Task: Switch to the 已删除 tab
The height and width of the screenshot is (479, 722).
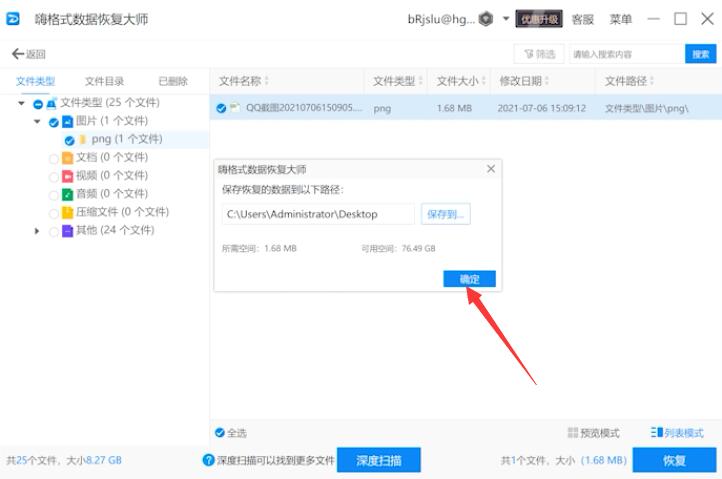Action: (x=173, y=82)
